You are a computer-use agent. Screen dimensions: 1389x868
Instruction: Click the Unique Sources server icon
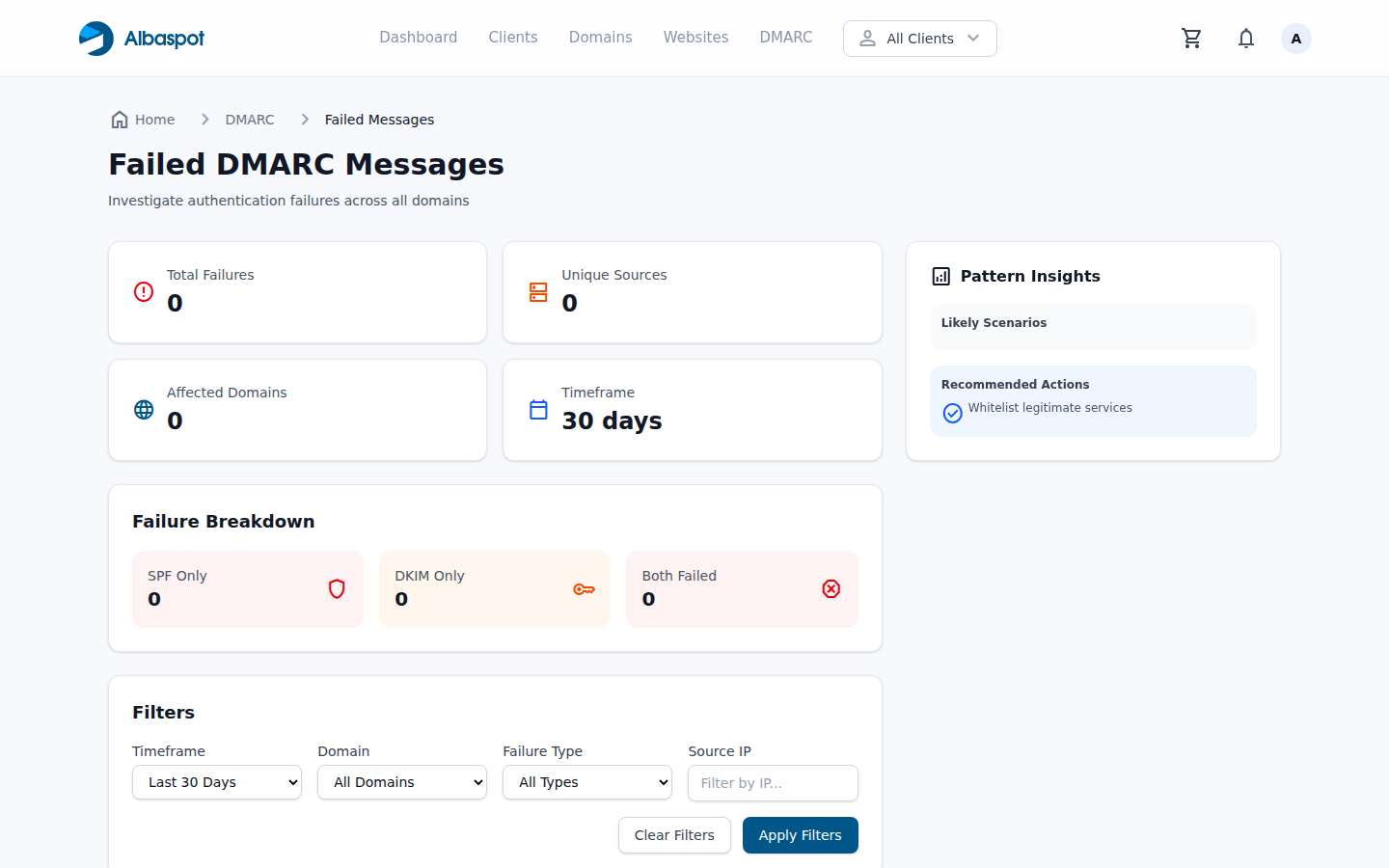[x=538, y=290]
